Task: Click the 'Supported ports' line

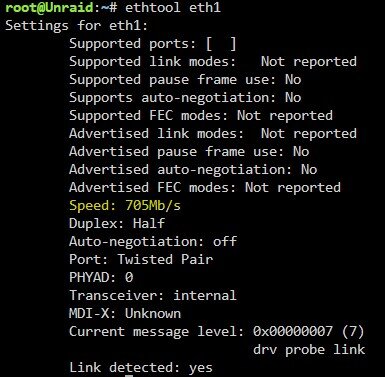Action: point(153,44)
